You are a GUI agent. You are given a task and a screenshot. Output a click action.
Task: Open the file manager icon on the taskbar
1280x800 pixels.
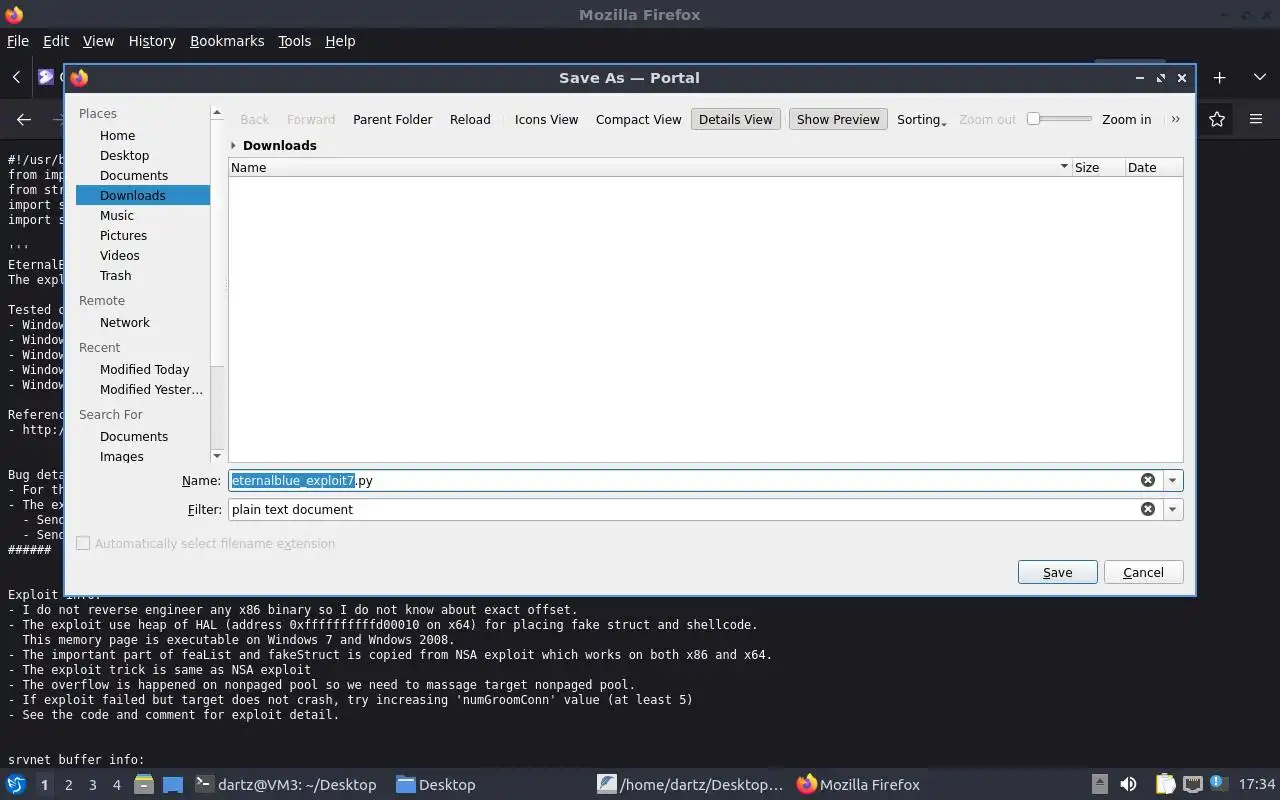coord(143,784)
